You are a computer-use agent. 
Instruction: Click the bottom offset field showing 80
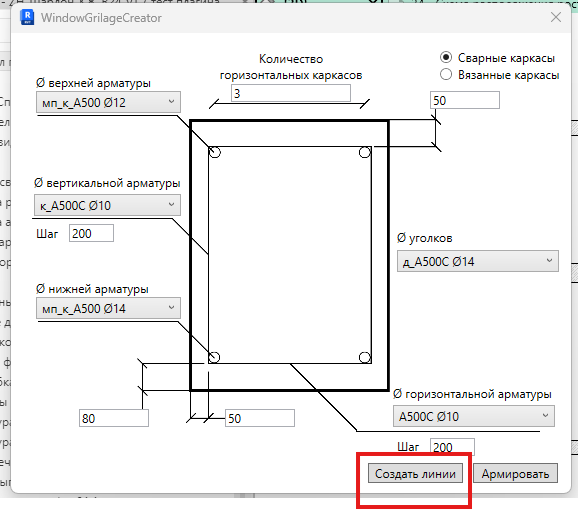point(114,418)
